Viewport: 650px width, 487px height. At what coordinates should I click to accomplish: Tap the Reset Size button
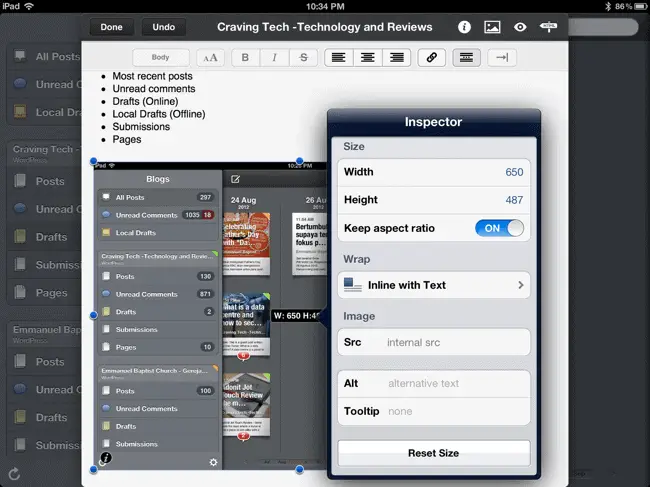coord(434,453)
